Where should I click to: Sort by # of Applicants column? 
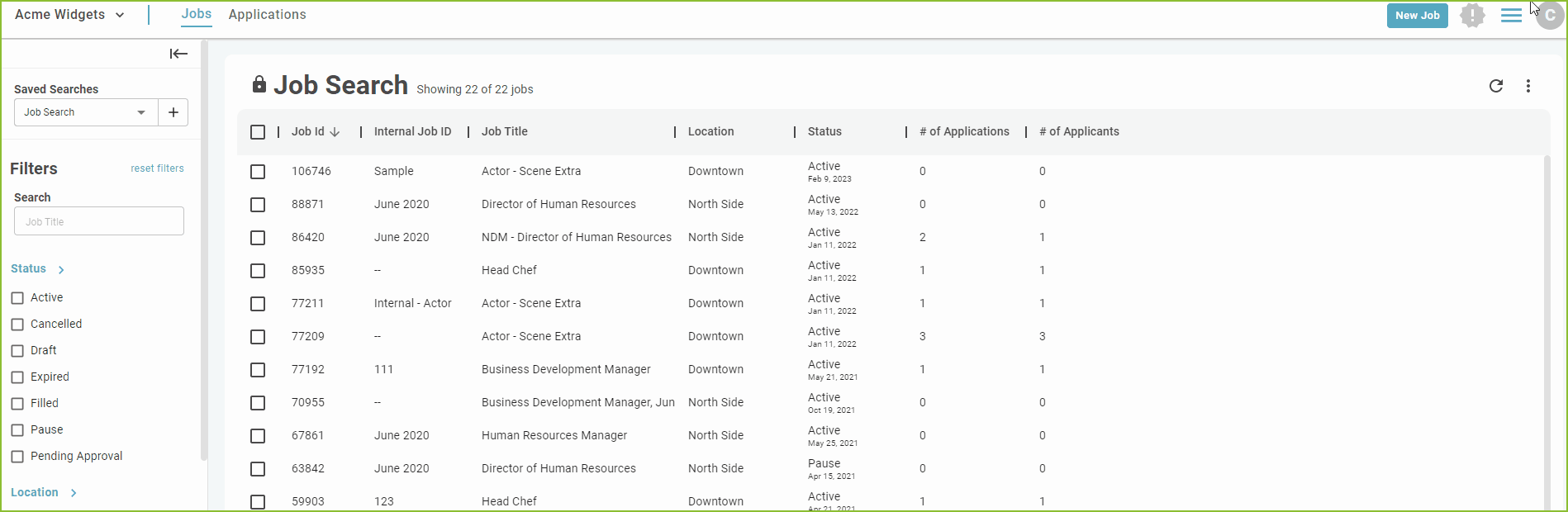(1079, 131)
